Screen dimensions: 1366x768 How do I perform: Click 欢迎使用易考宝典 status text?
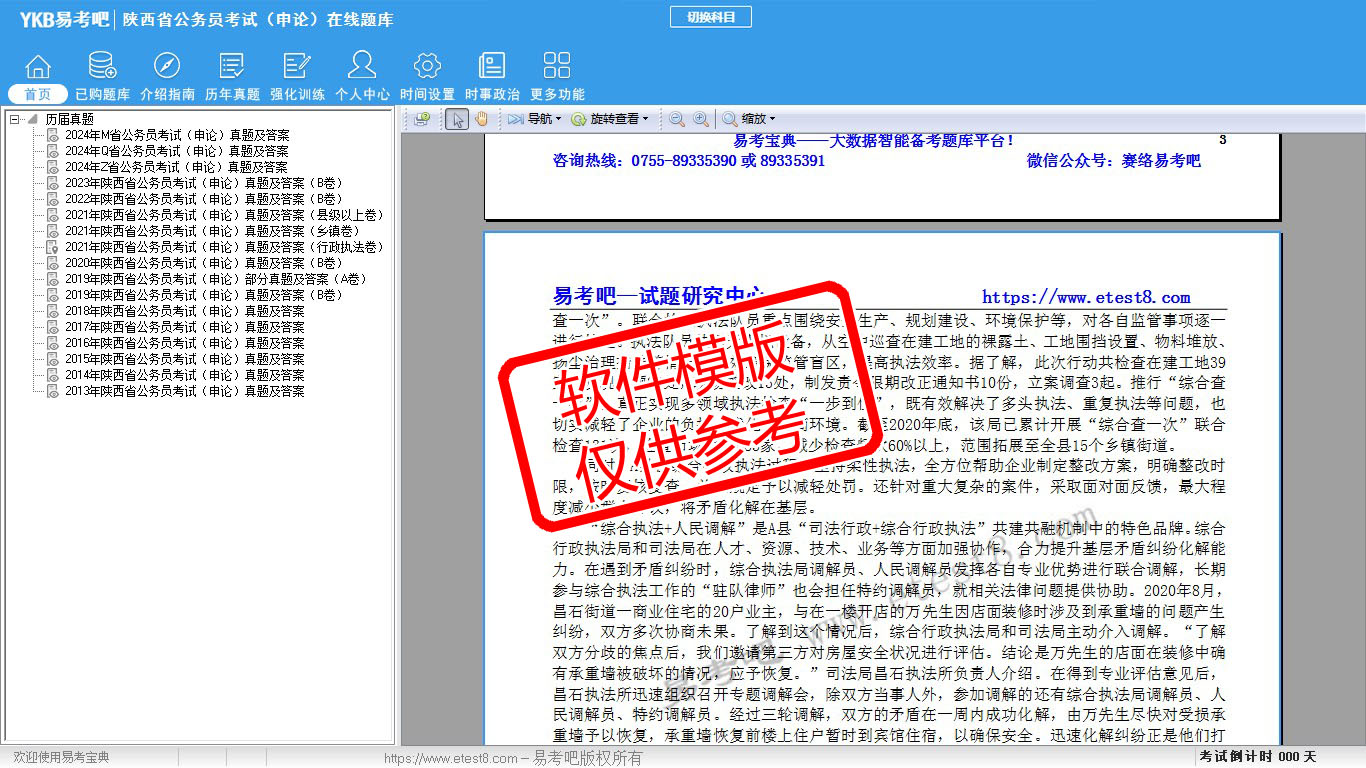coord(61,758)
